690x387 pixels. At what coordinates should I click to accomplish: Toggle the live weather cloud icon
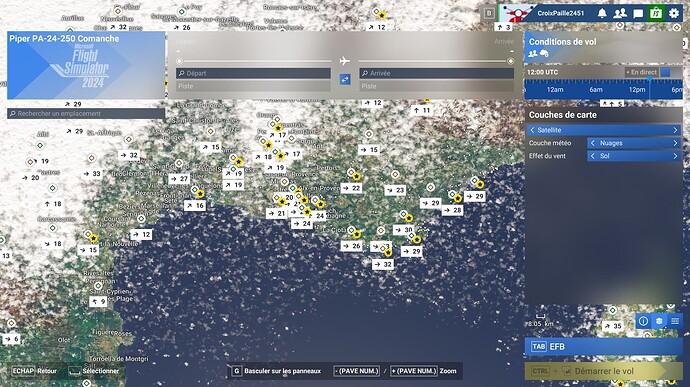(x=544, y=53)
